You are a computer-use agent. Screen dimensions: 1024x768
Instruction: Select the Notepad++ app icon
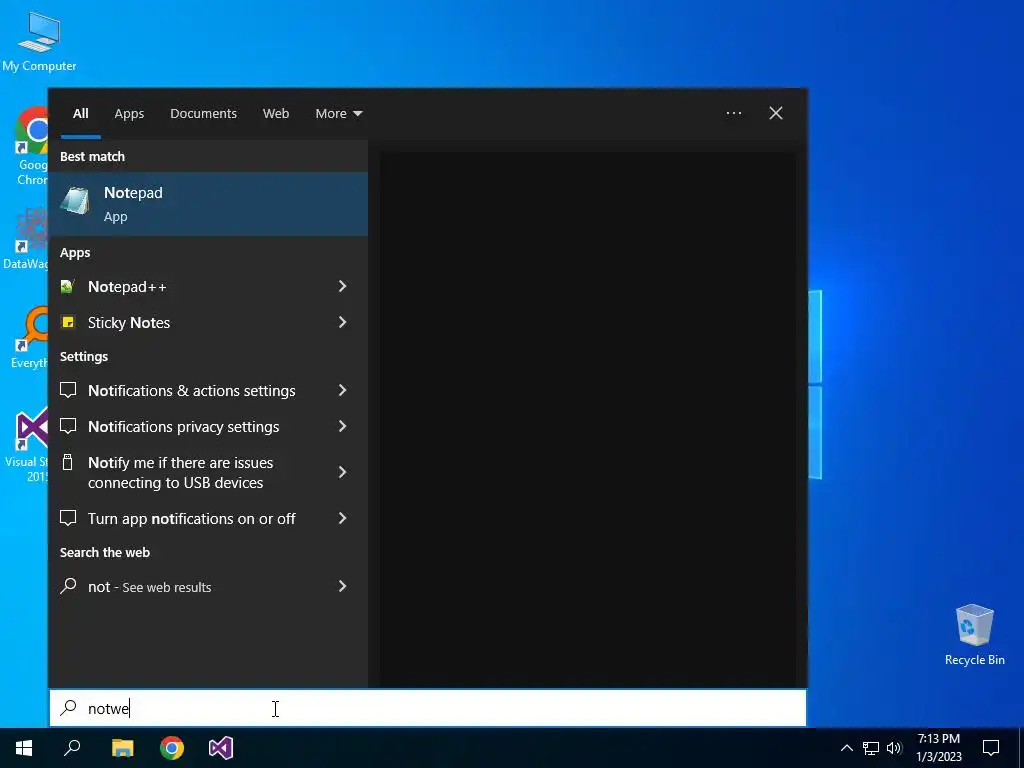(x=67, y=286)
